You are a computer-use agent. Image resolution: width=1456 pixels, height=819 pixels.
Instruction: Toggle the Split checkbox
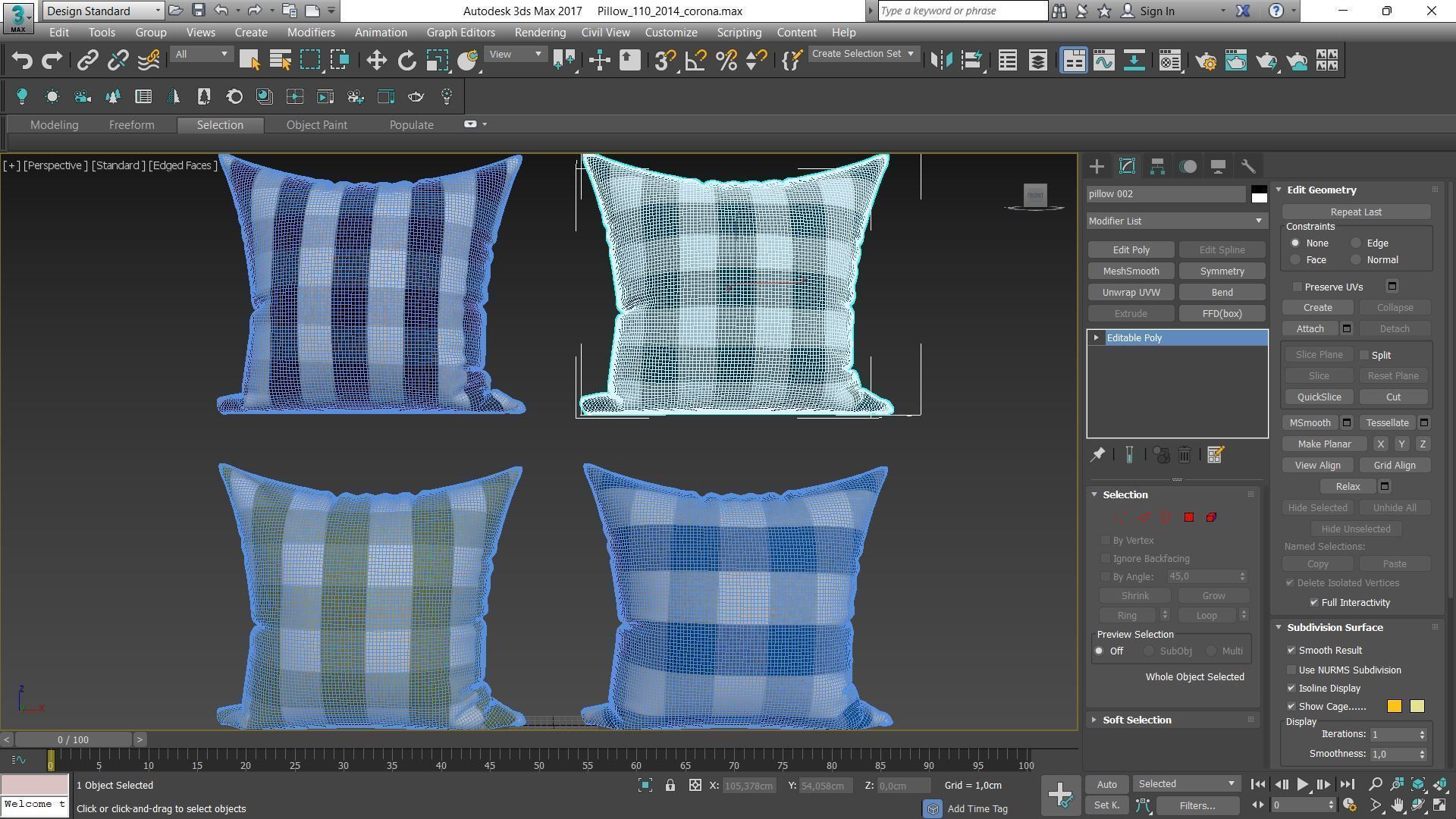coord(1364,355)
